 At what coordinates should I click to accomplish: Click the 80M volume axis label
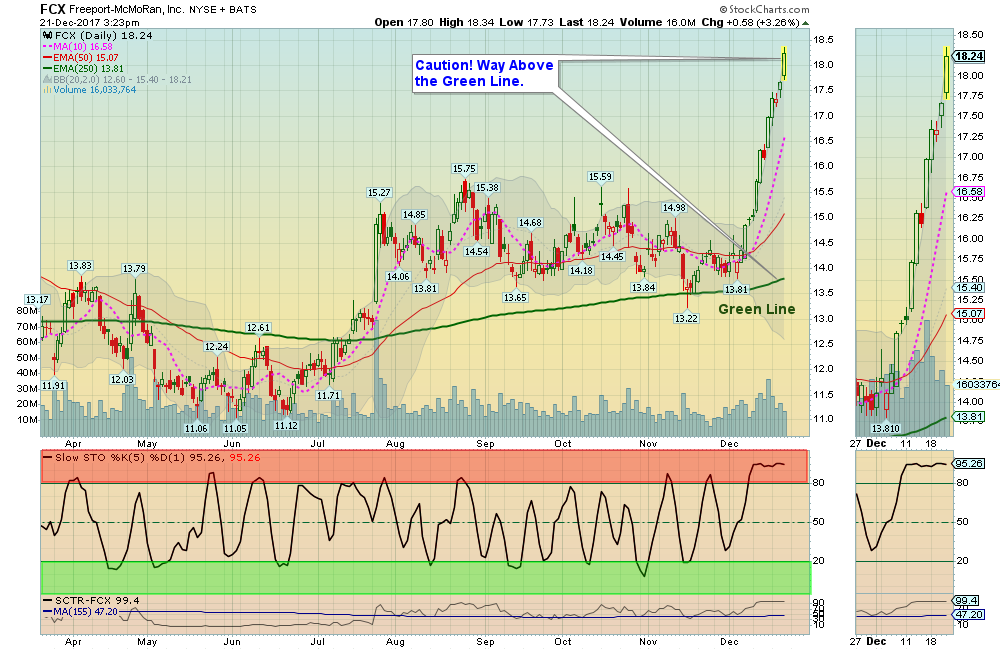coord(27,311)
